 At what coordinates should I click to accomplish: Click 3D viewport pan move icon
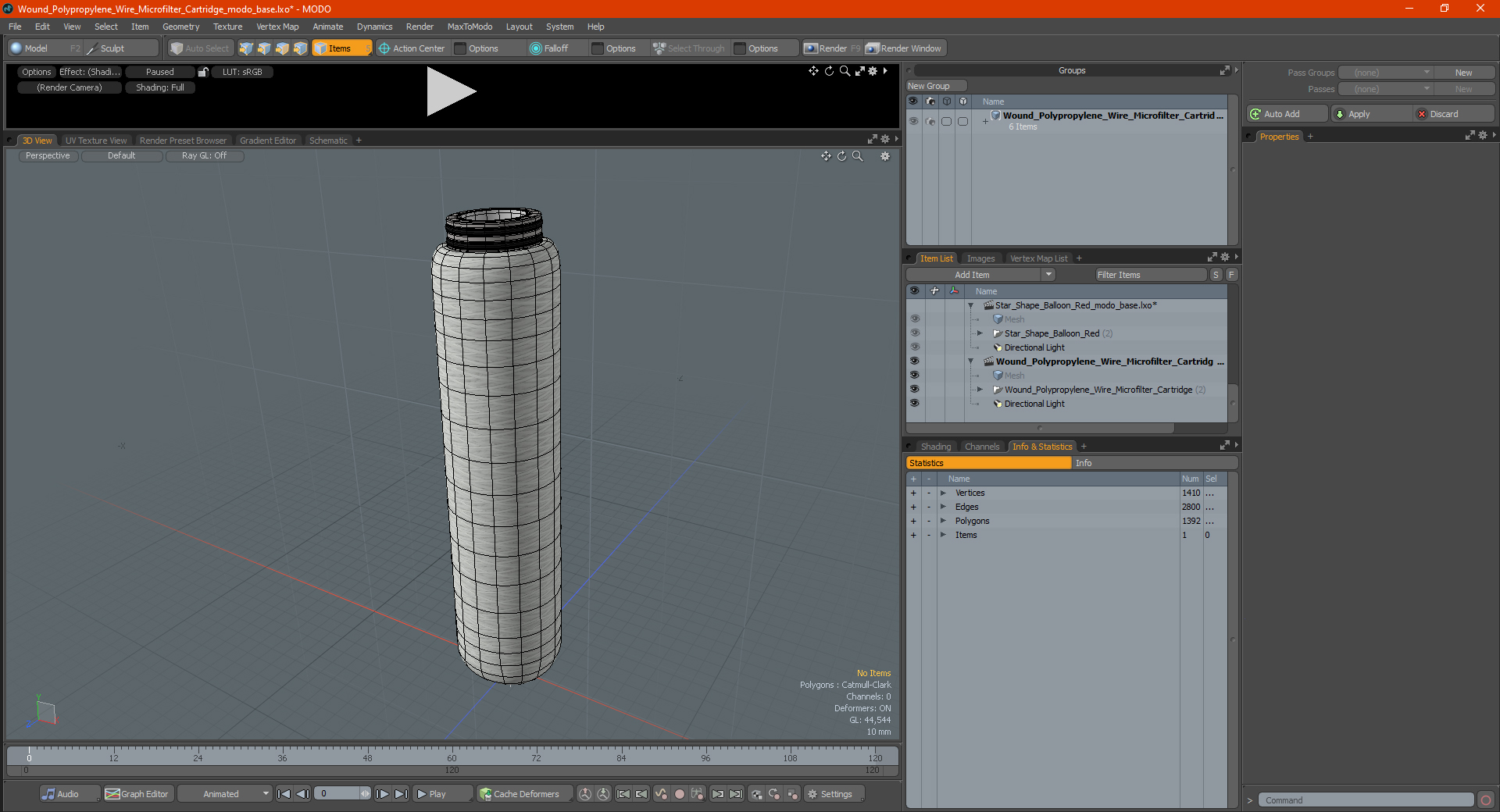coord(826,156)
